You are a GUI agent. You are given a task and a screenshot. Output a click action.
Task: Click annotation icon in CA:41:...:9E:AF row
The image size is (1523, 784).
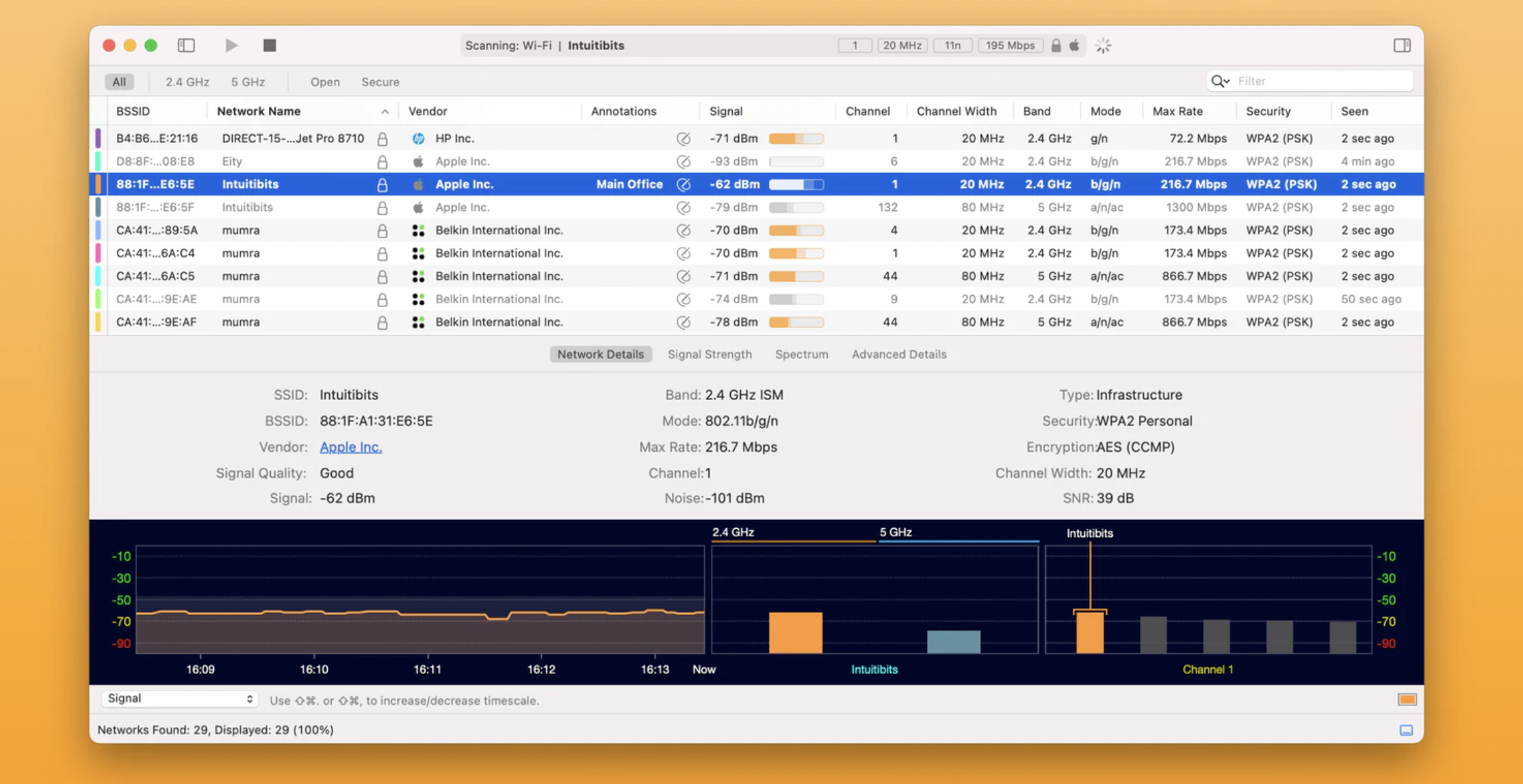pos(684,322)
